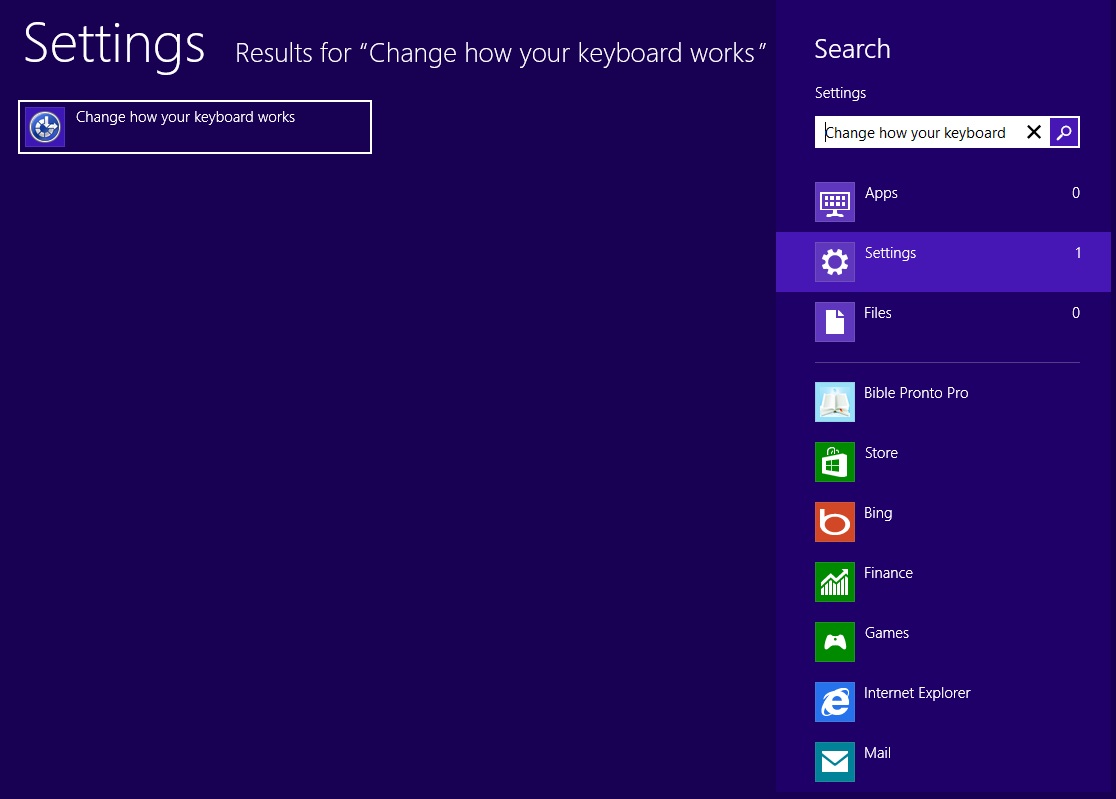Select the Settings category result count
The width and height of the screenshot is (1116, 799).
(x=1078, y=253)
